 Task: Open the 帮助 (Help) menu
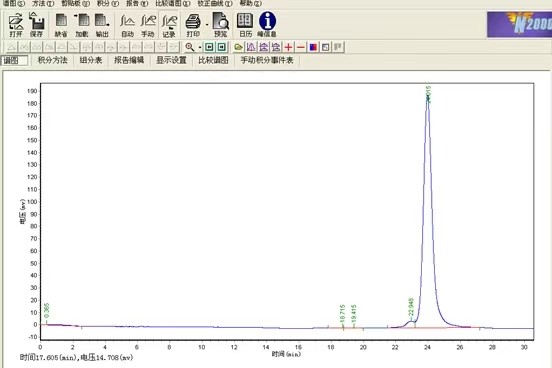pyautogui.click(x=250, y=3)
